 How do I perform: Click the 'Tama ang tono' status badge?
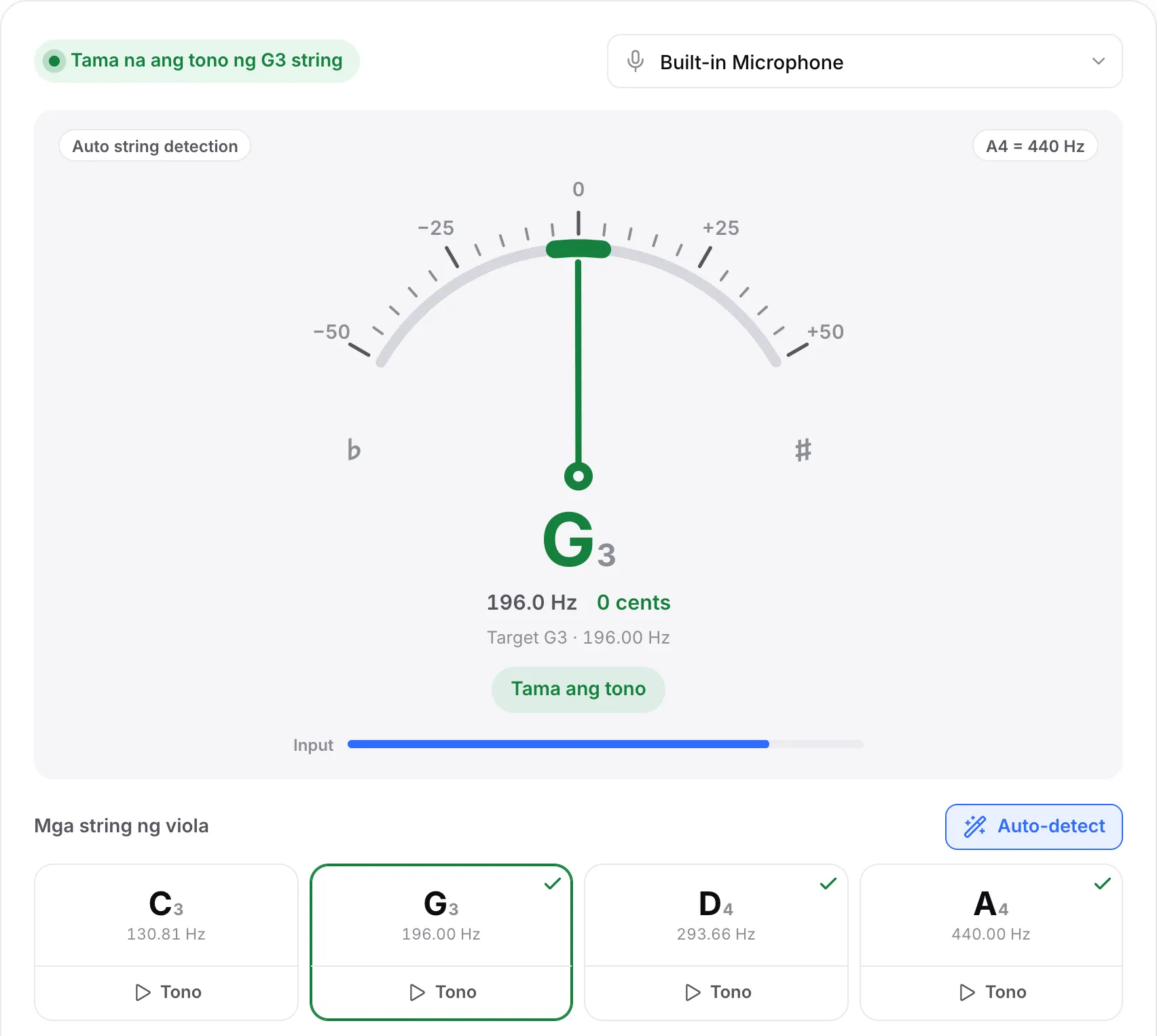pyautogui.click(x=578, y=689)
